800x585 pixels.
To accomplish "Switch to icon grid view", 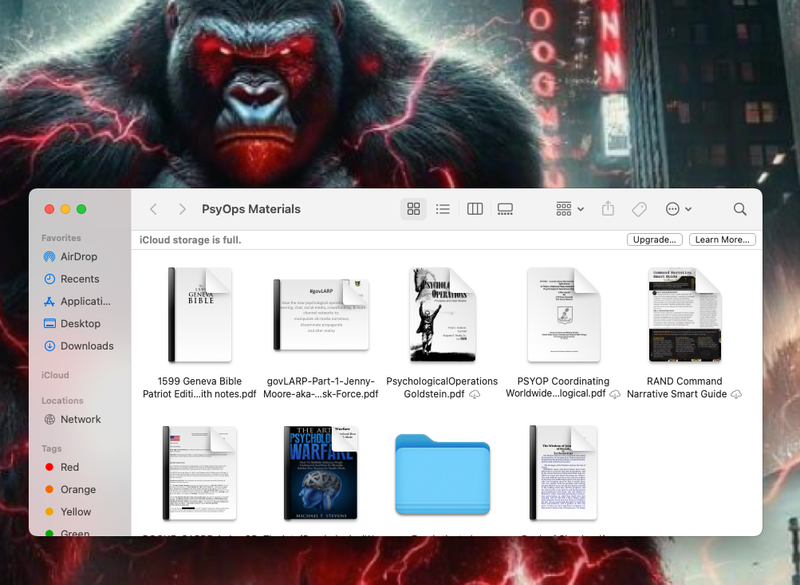I will click(413, 209).
